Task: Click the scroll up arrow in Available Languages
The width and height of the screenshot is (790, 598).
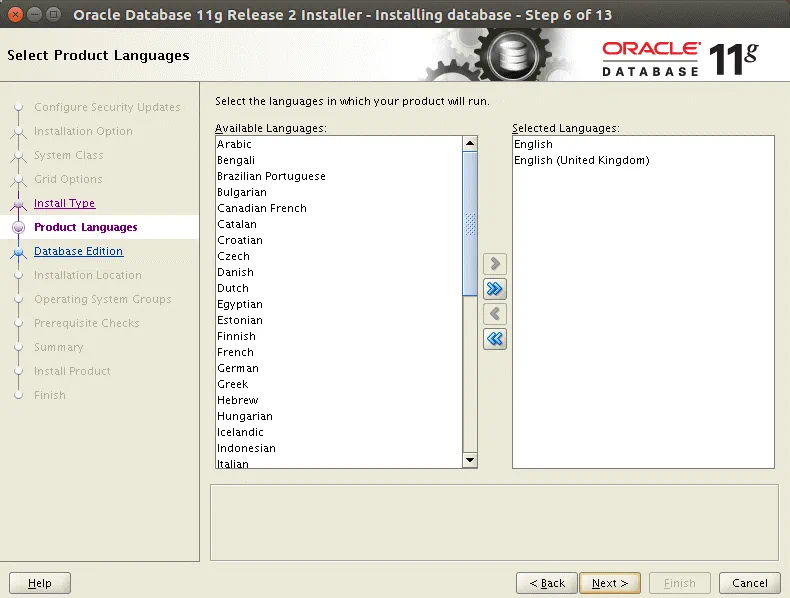Action: pos(470,144)
